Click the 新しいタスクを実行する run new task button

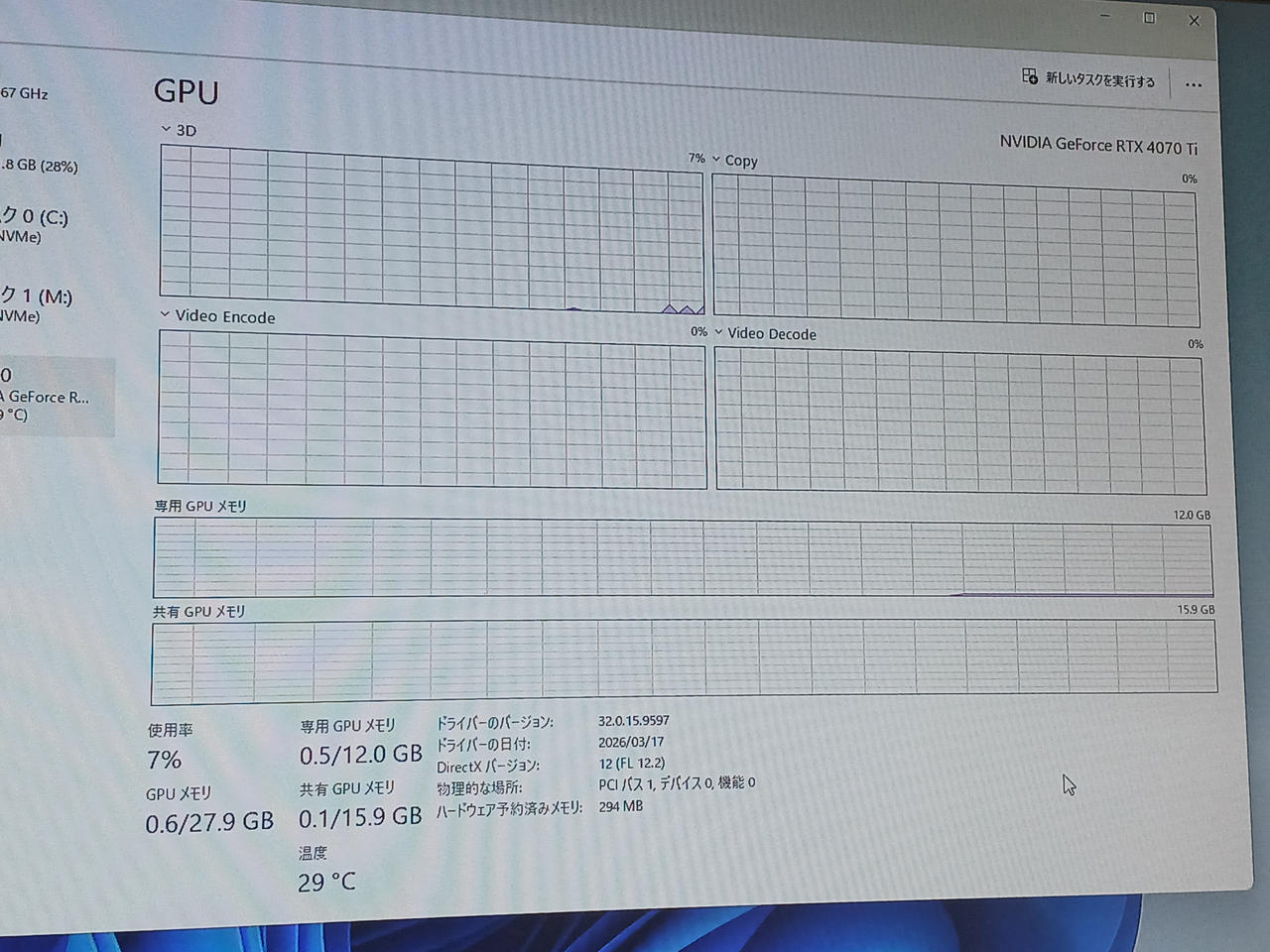pos(1089,78)
